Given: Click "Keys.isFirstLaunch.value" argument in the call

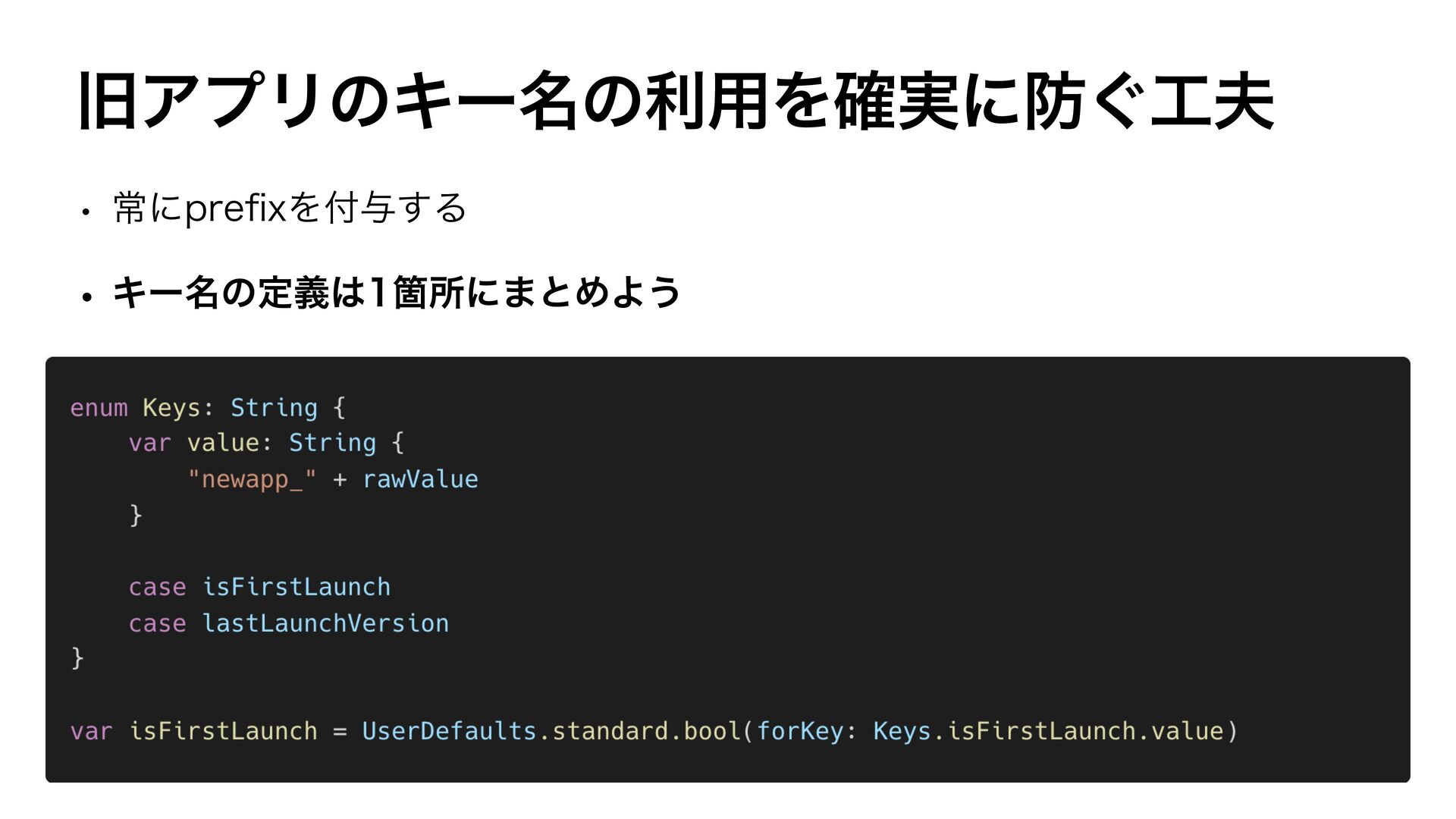Looking at the screenshot, I should pos(1048,731).
